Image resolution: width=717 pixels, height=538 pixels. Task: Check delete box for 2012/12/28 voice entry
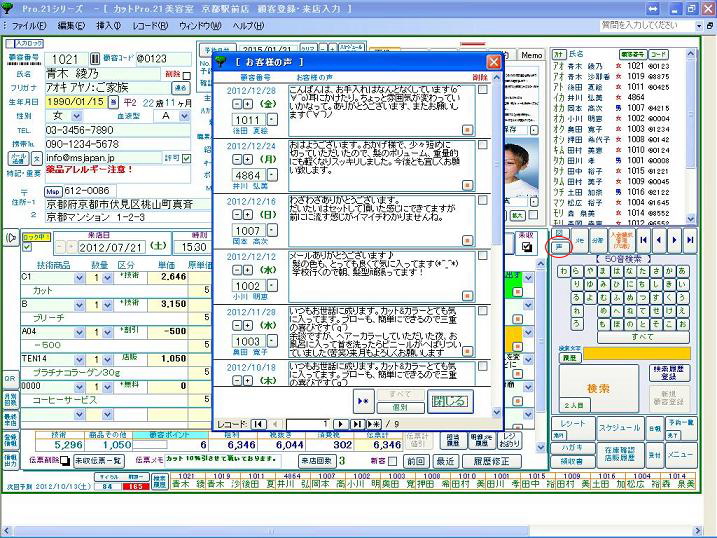[x=482, y=90]
